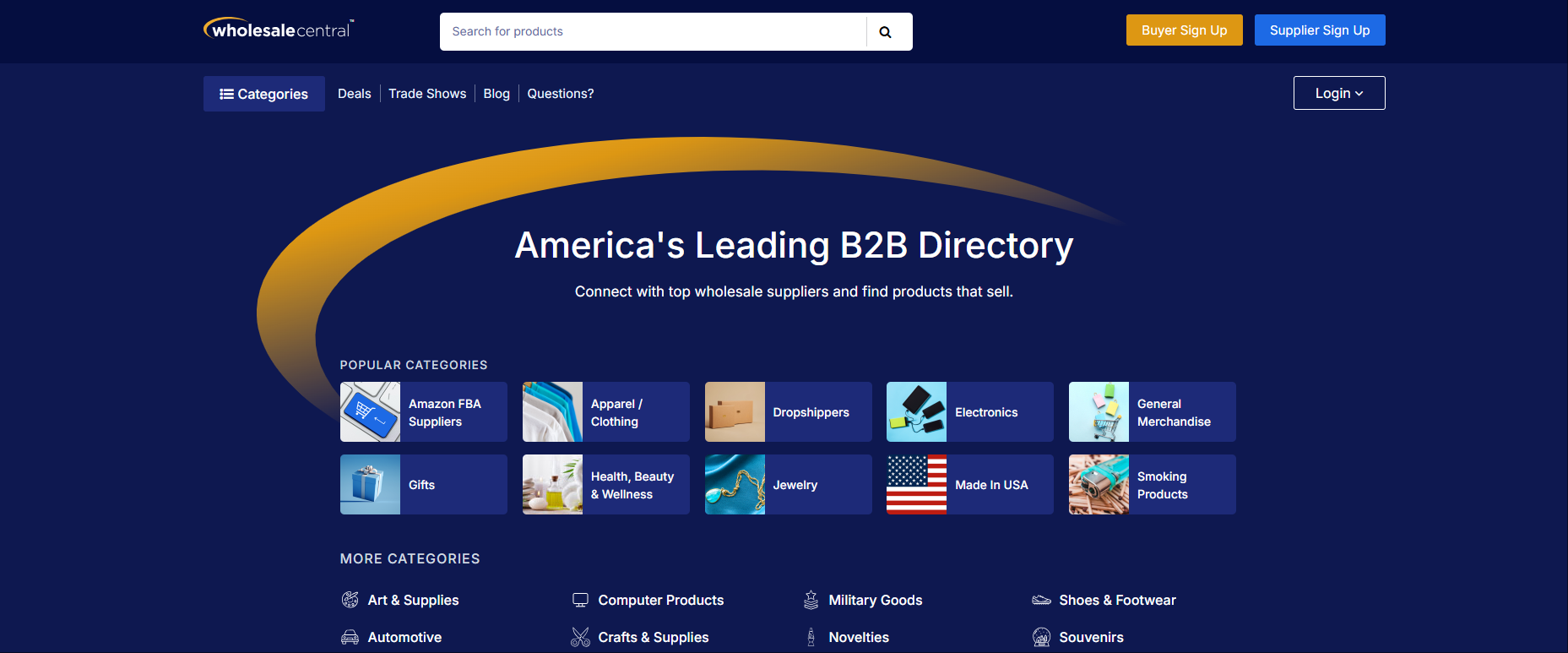The height and width of the screenshot is (653, 1568).
Task: Go to the Deals page
Action: point(354,94)
